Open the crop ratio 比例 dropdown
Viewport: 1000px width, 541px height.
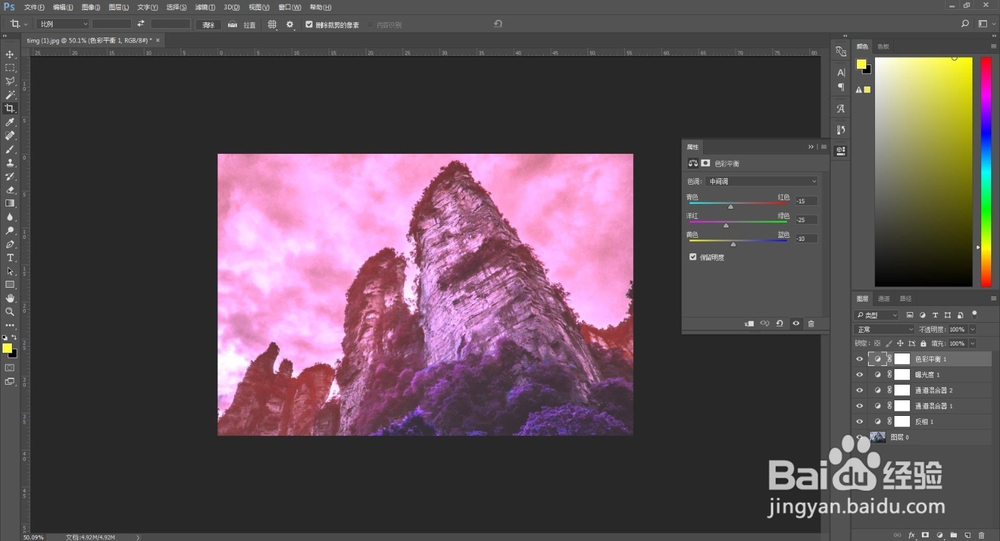[x=62, y=24]
